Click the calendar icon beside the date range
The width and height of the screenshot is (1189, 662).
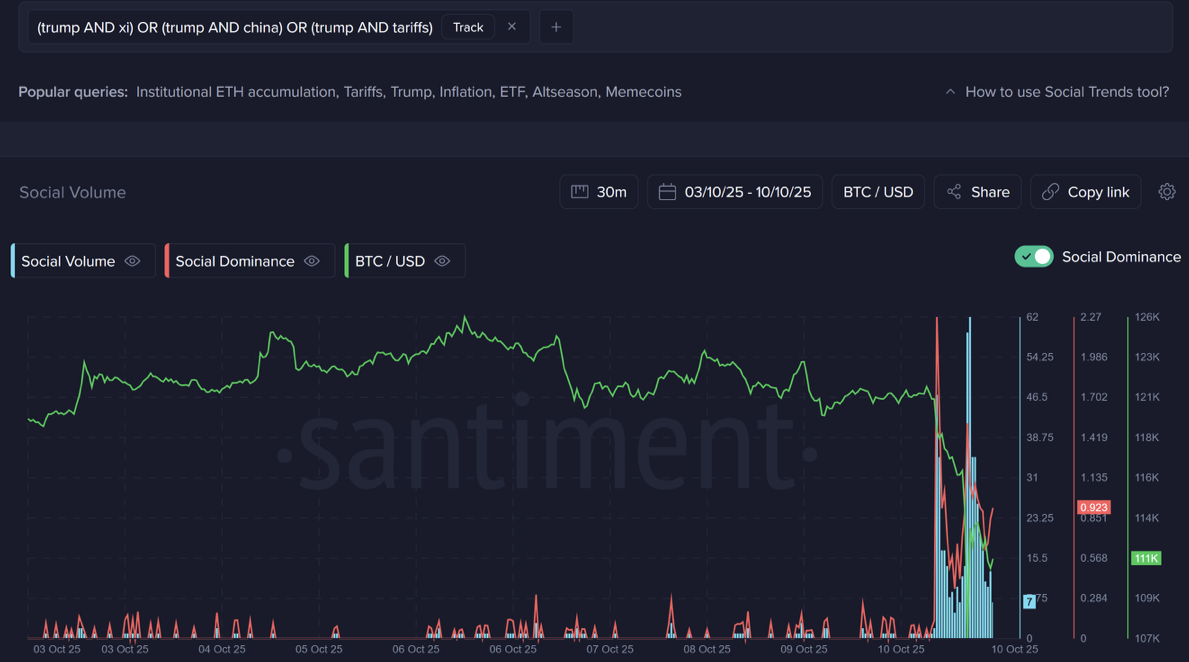coord(667,191)
